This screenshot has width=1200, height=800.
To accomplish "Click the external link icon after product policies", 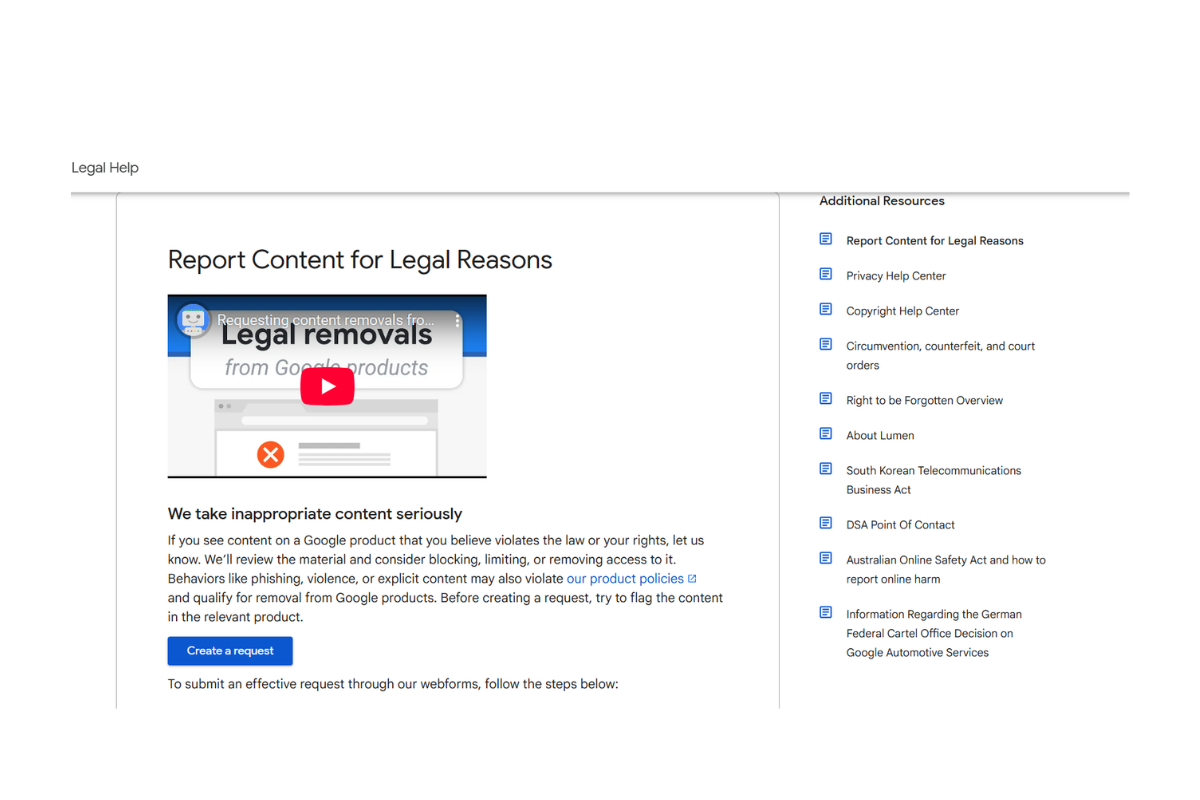I will click(692, 579).
